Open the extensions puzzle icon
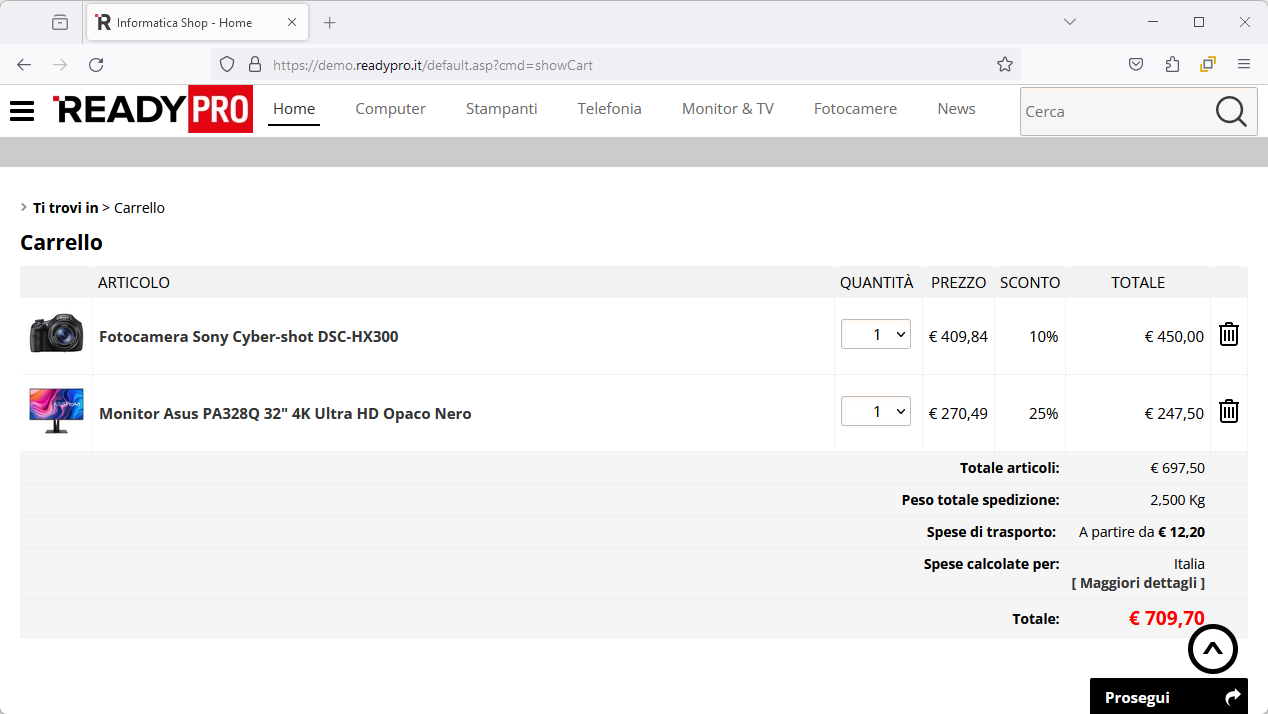 point(1172,65)
